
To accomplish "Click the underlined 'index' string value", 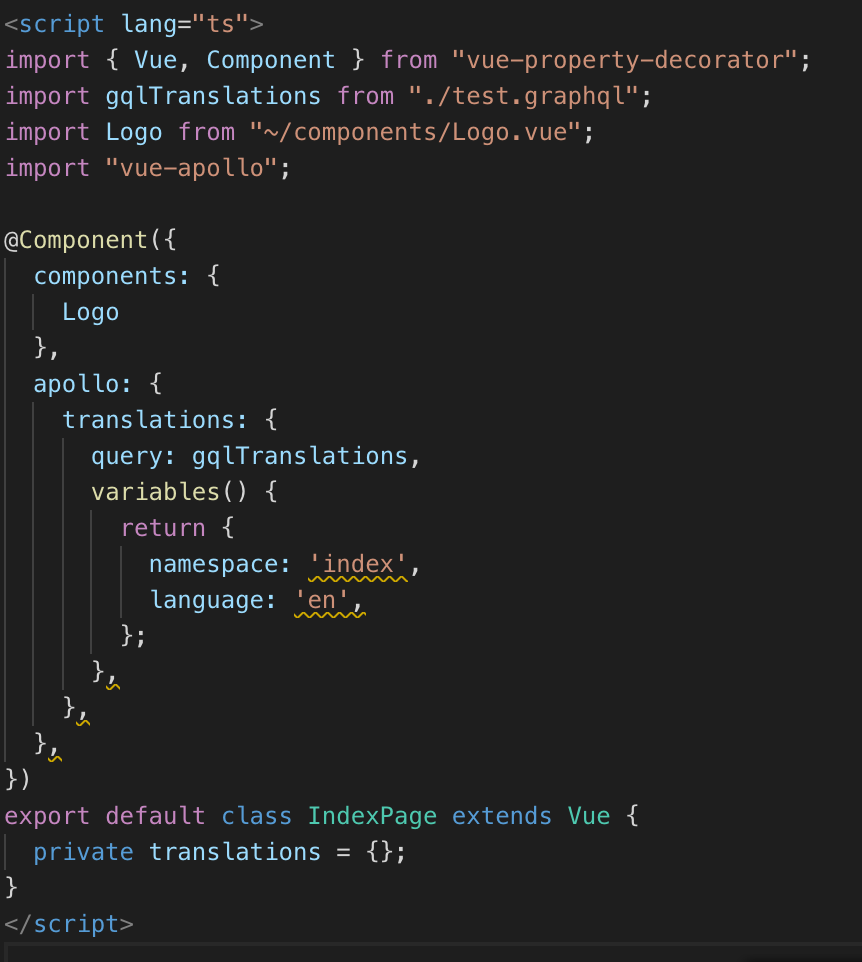I will tap(358, 564).
